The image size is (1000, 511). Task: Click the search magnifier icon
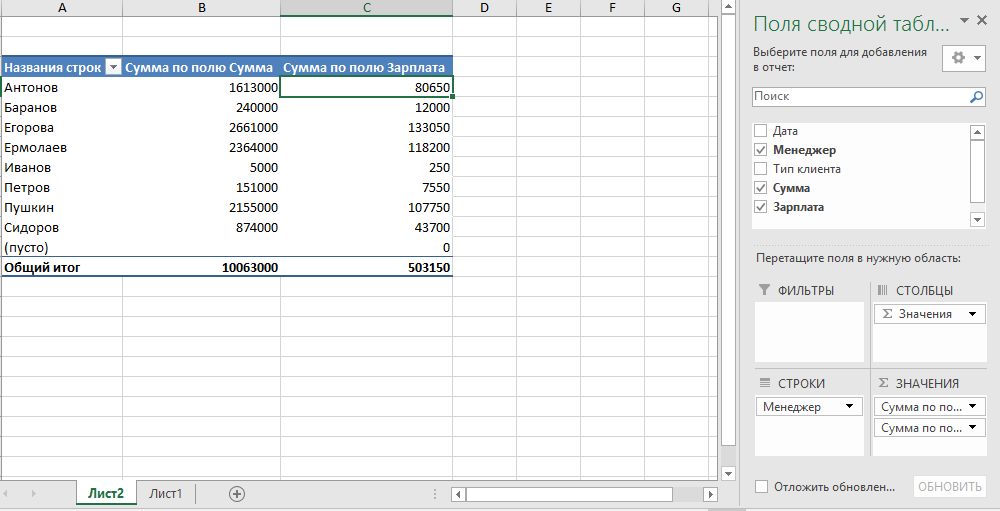click(977, 97)
